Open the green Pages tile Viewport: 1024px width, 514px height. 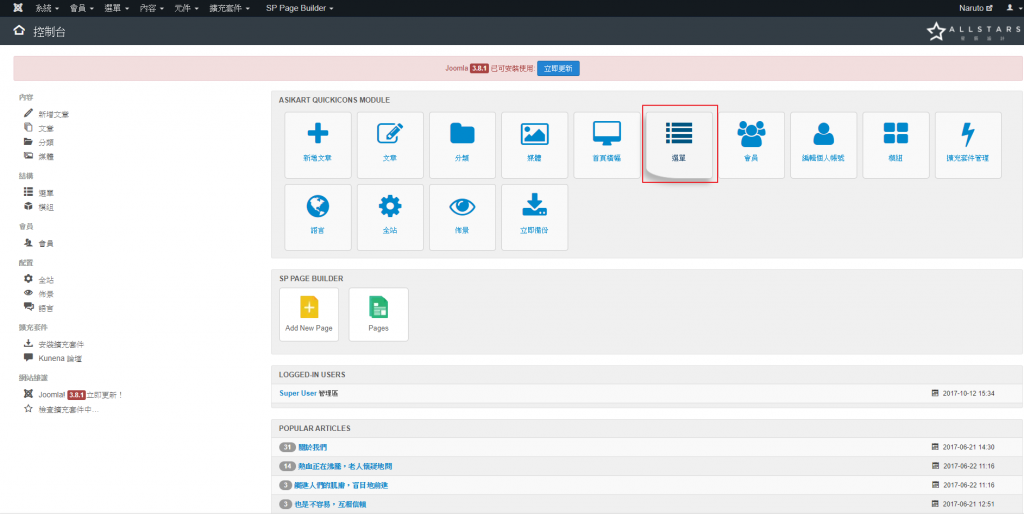[378, 314]
